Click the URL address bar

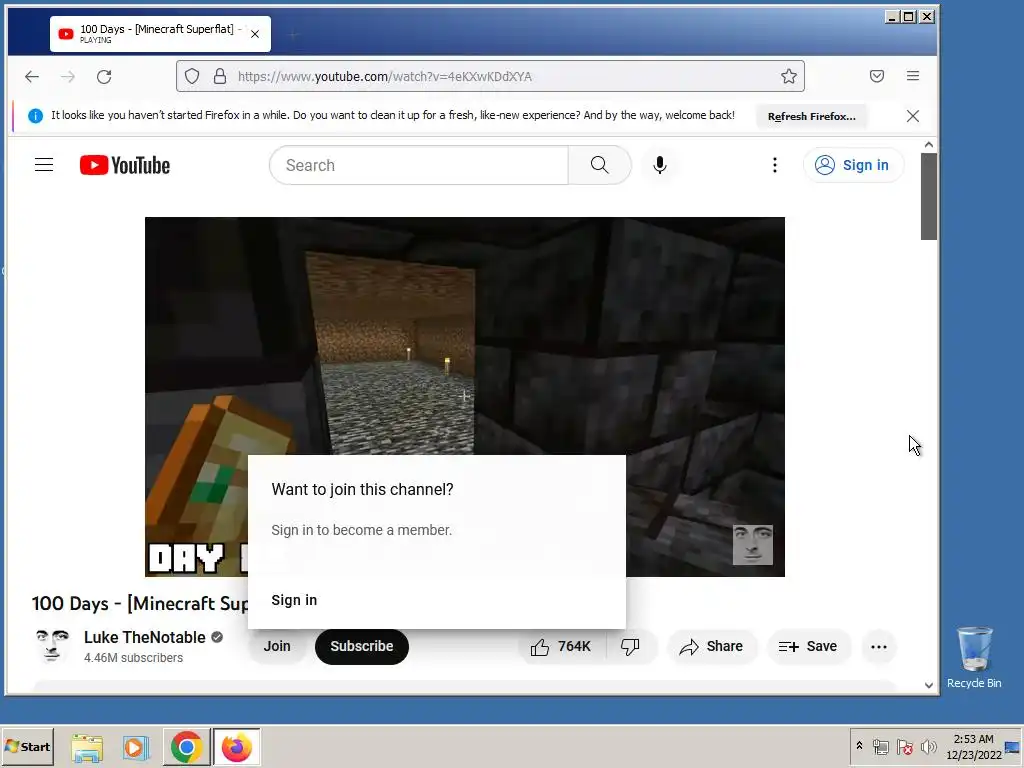tap(490, 76)
